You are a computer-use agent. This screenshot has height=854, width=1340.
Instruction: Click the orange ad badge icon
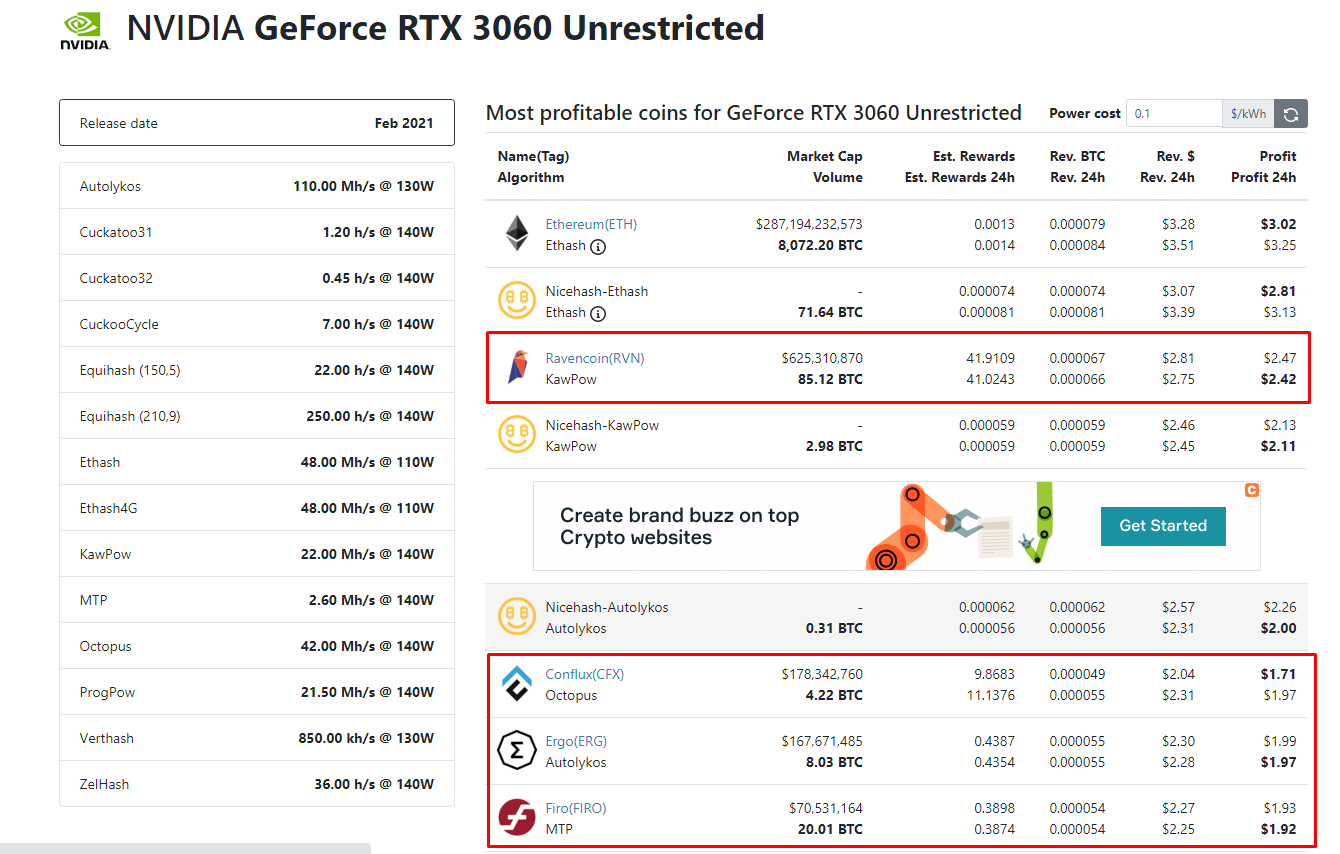pos(1251,490)
